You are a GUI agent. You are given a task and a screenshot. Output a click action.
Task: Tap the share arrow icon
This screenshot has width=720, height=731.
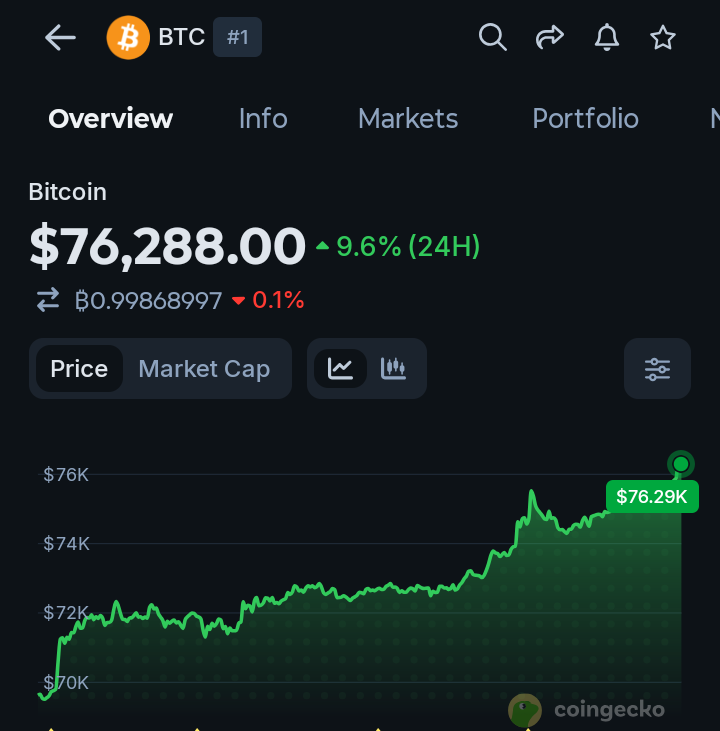pyautogui.click(x=550, y=37)
